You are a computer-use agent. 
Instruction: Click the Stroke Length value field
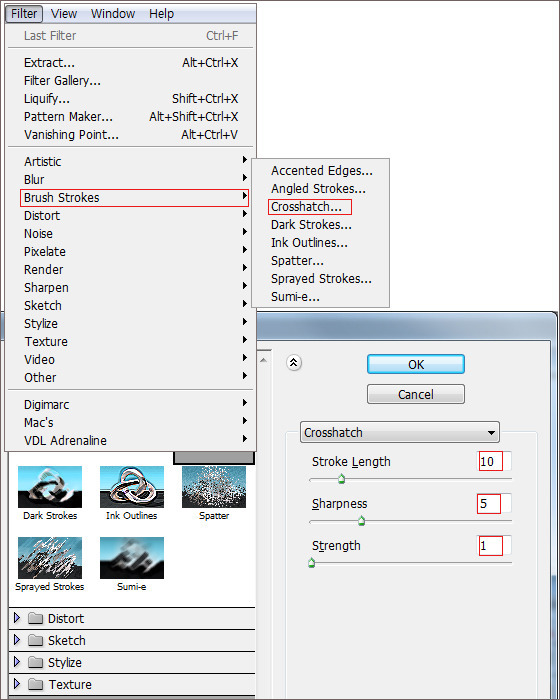coord(493,461)
